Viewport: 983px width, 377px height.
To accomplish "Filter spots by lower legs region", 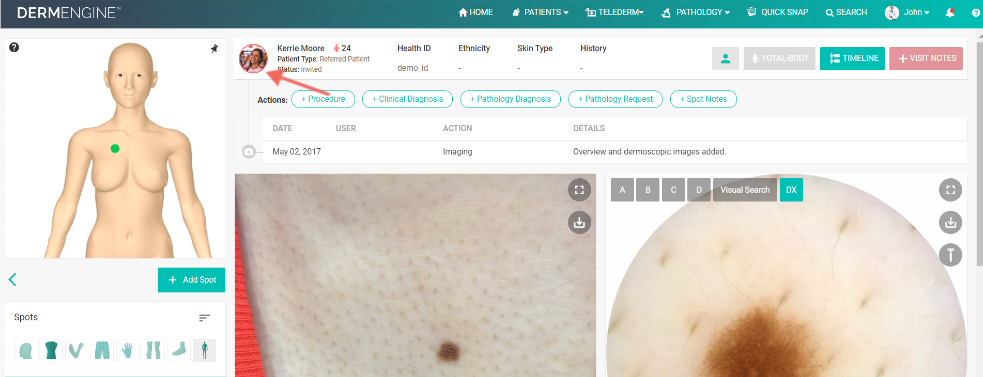I will (154, 350).
